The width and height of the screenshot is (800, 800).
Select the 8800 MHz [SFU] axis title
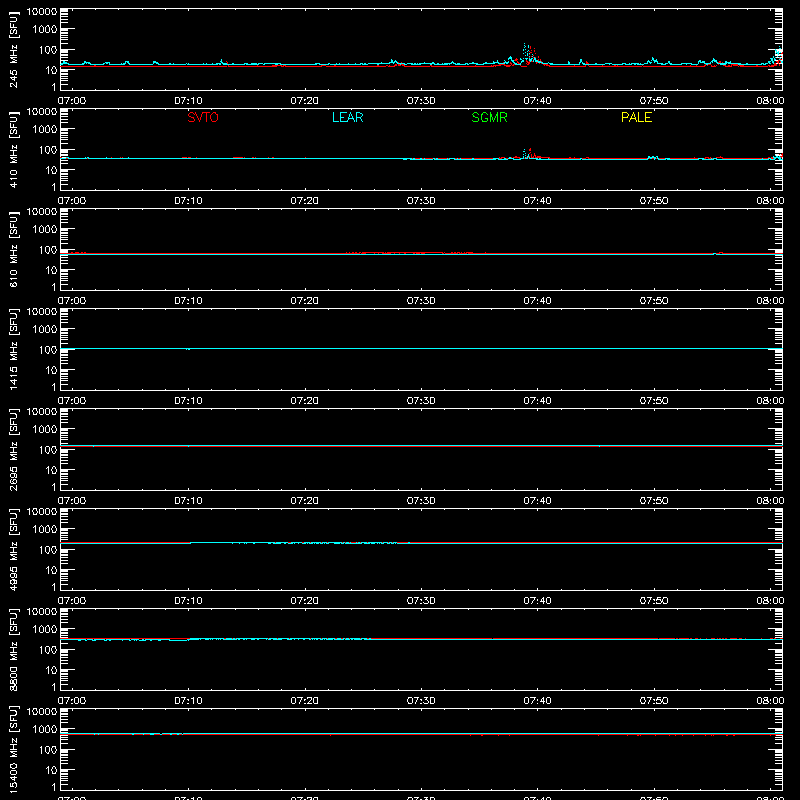13,649
